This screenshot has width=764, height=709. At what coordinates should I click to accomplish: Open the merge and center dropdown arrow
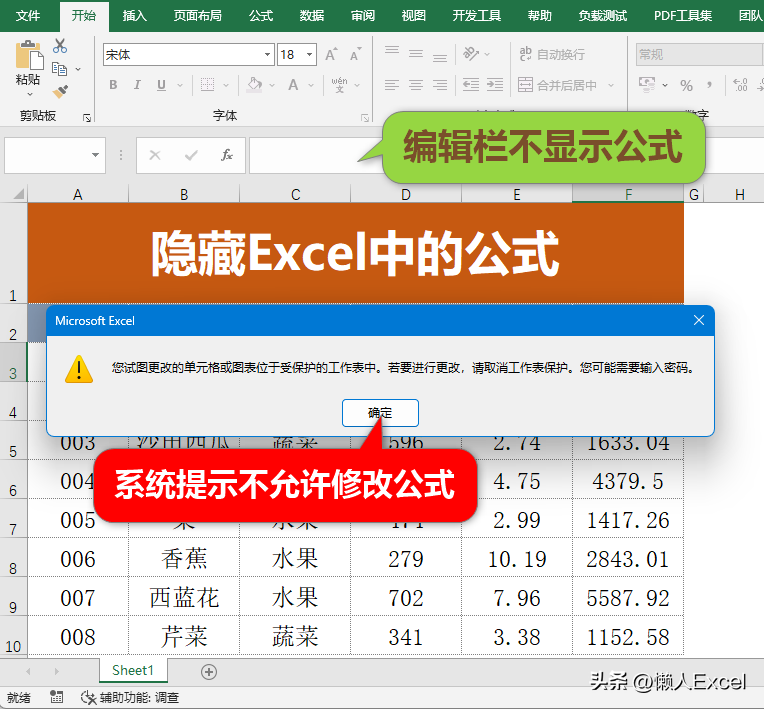[611, 85]
